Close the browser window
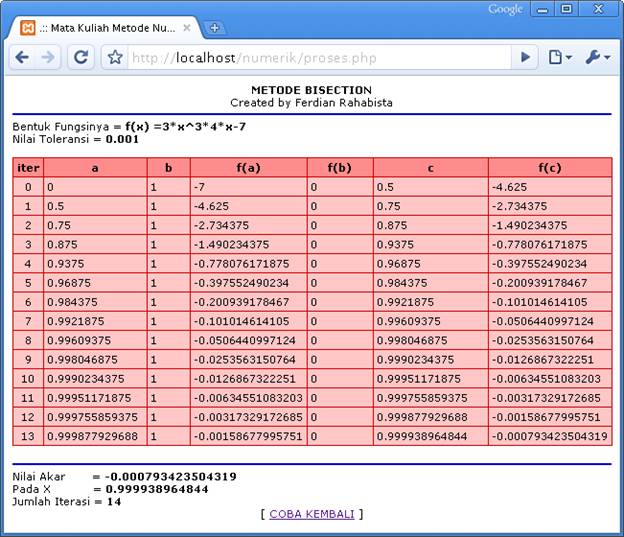 (598, 9)
